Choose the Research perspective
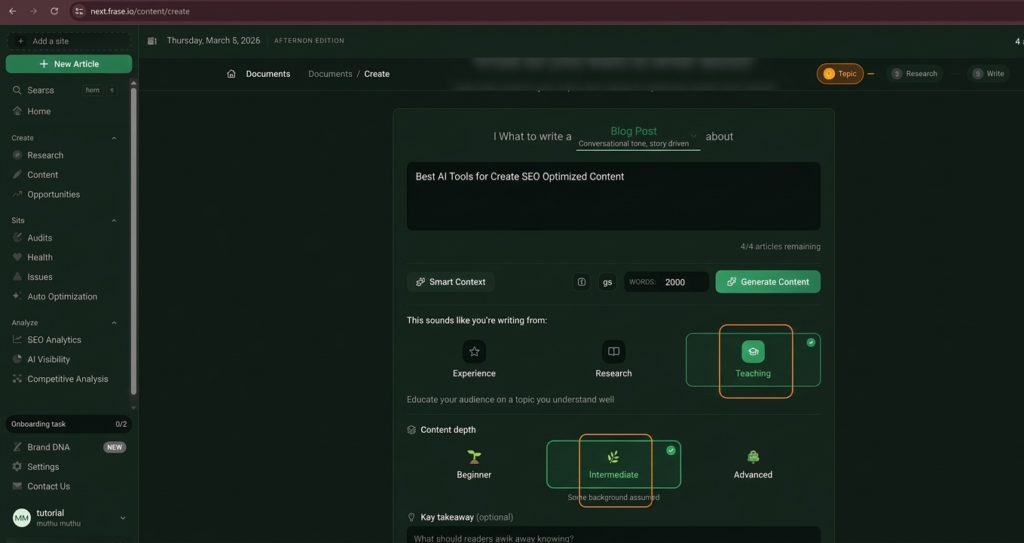This screenshot has height=543, width=1024. pos(613,359)
